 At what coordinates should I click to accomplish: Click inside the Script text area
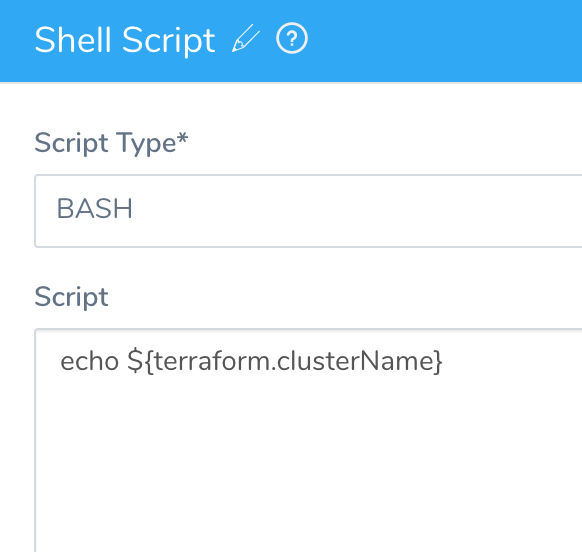tap(308, 440)
